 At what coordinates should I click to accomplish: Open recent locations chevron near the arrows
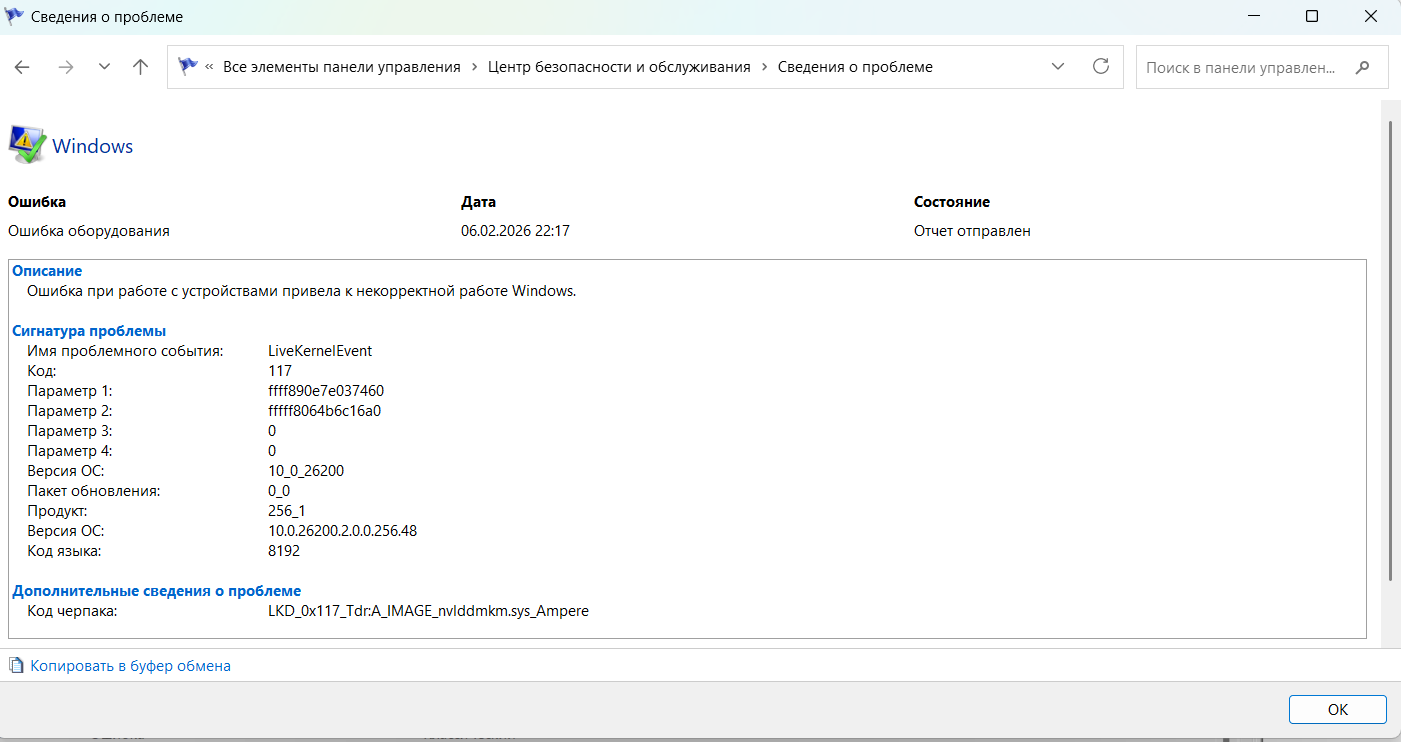104,67
